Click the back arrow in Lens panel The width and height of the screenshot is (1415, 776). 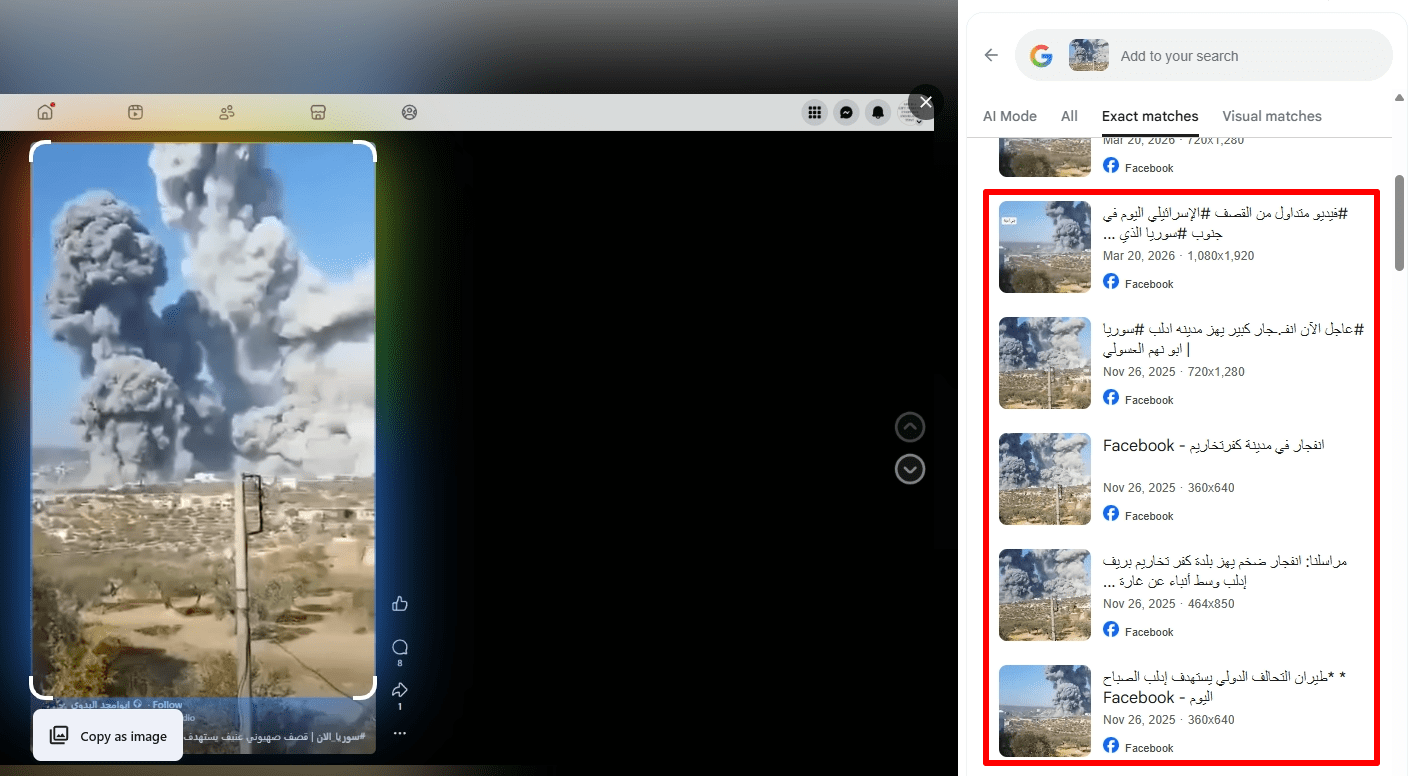click(x=991, y=56)
